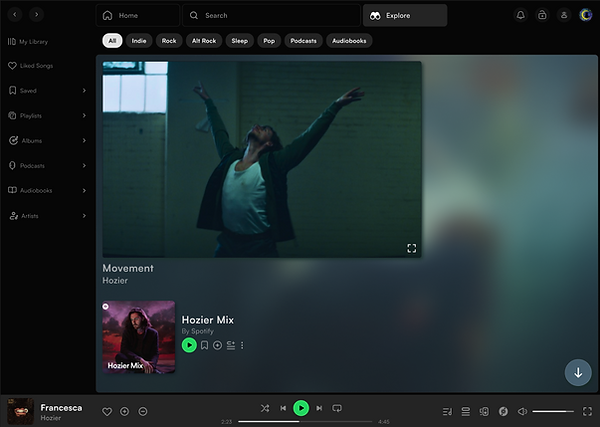Open Liked Songs in the sidebar
Viewport: 600px width, 427px height.
tap(31, 65)
